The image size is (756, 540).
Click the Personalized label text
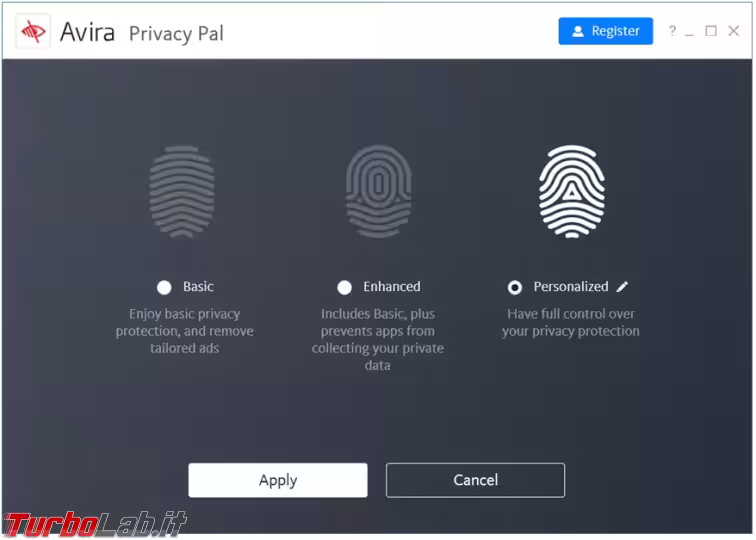click(x=570, y=287)
